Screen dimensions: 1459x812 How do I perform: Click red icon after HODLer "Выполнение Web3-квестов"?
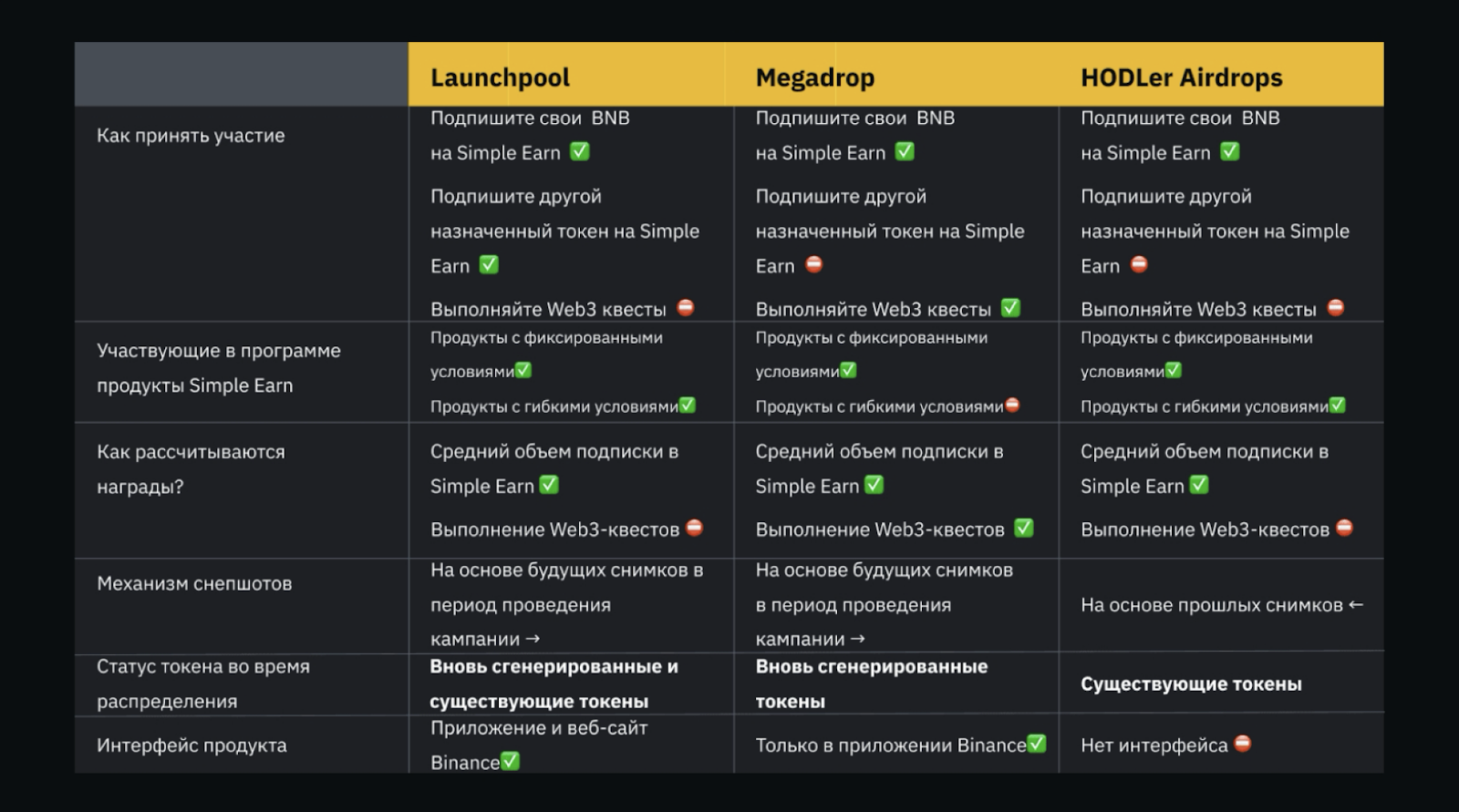click(1344, 529)
